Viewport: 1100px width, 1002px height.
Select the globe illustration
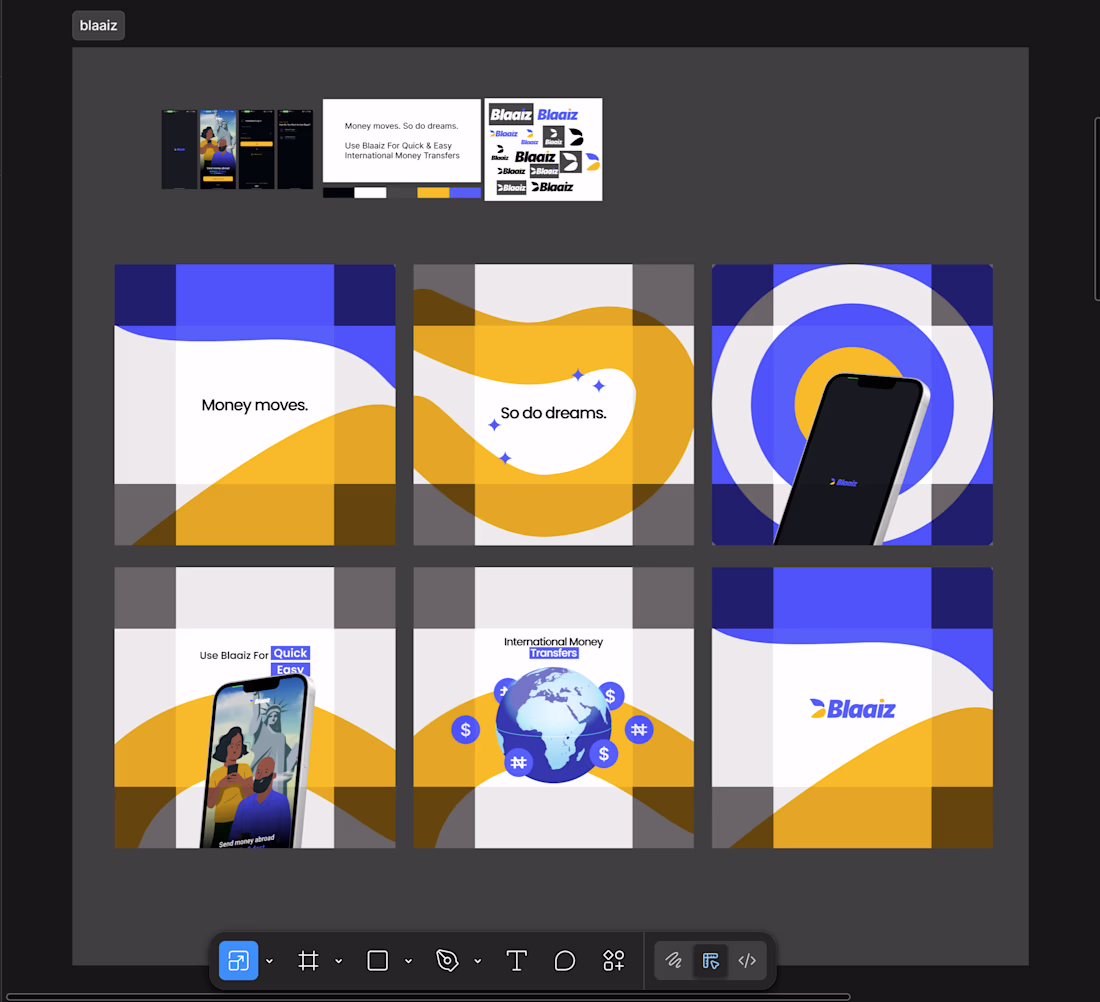point(554,724)
